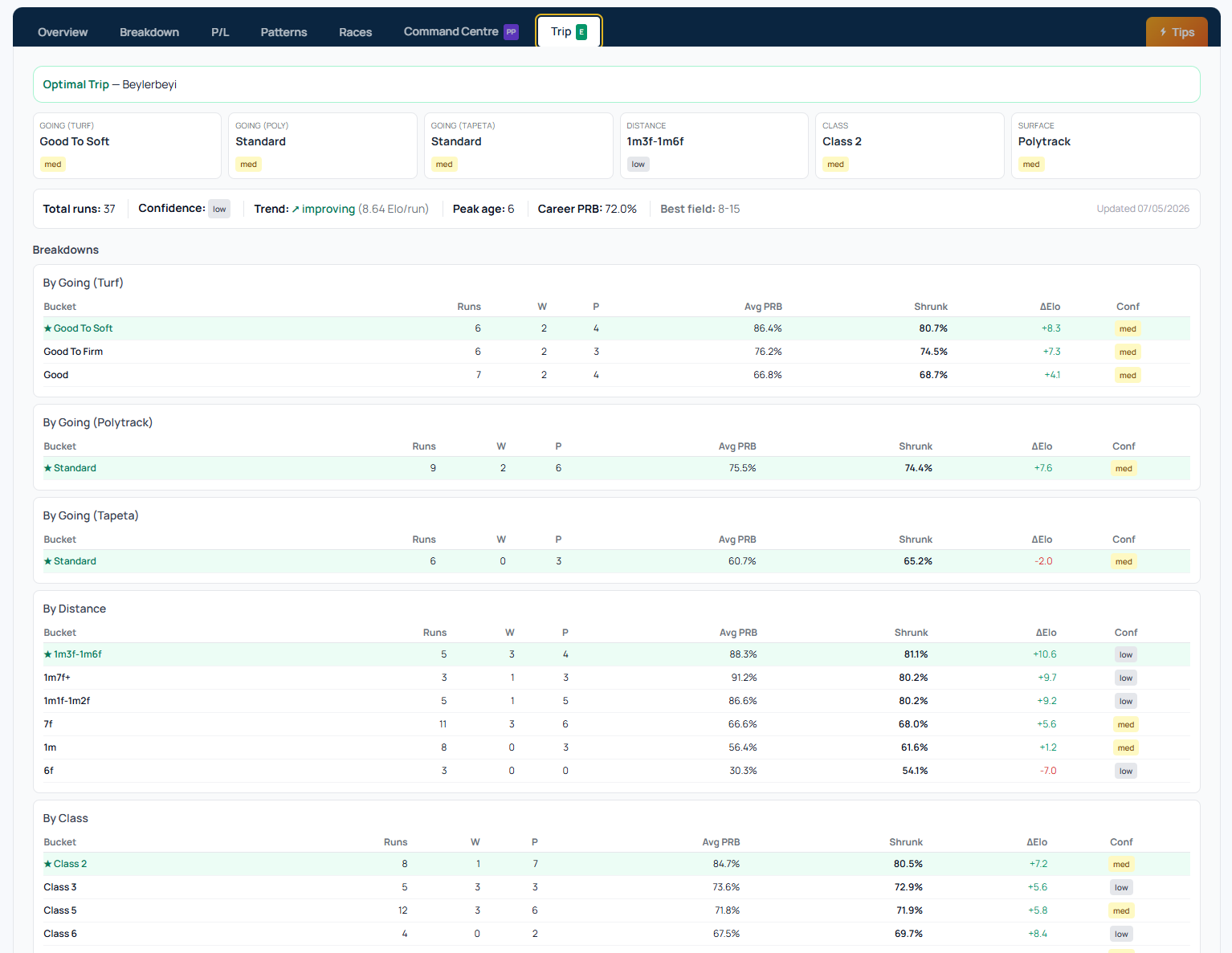
Task: Click the Good bucket row in Turf table
Action: (x=617, y=375)
